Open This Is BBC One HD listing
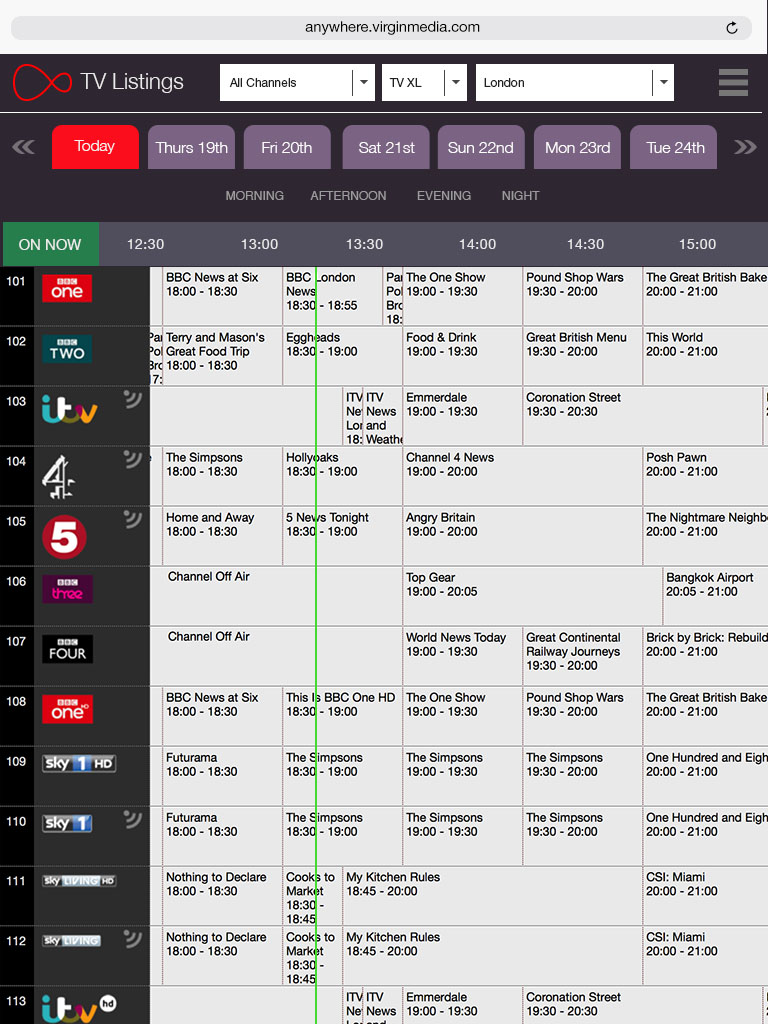 tap(342, 716)
